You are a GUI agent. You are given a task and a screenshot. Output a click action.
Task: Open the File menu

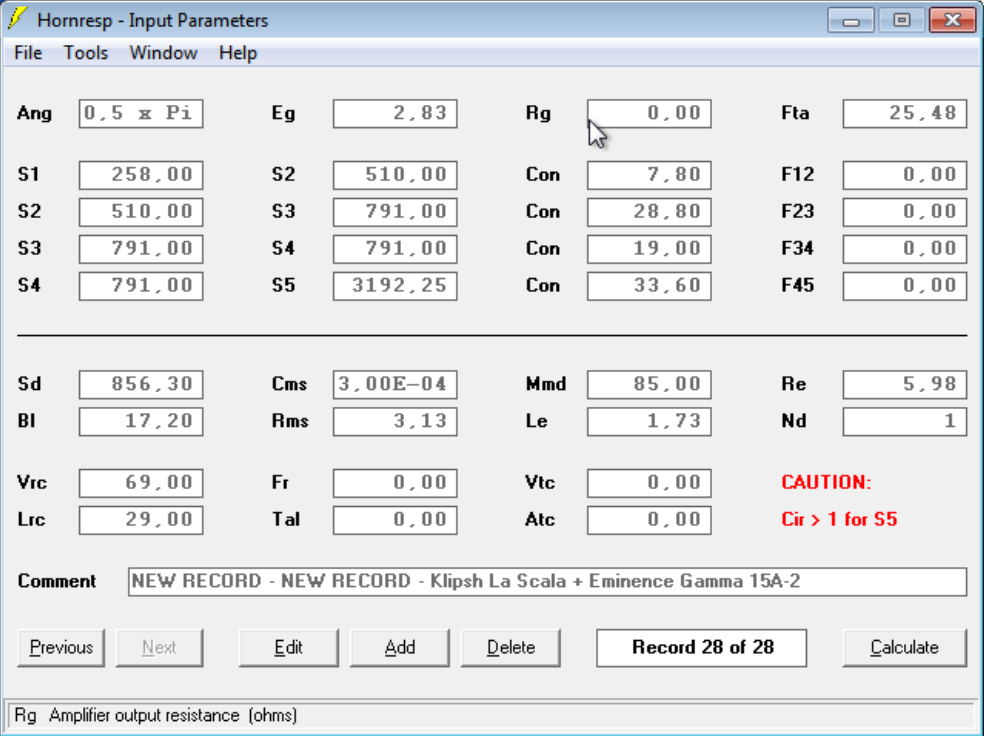[28, 53]
